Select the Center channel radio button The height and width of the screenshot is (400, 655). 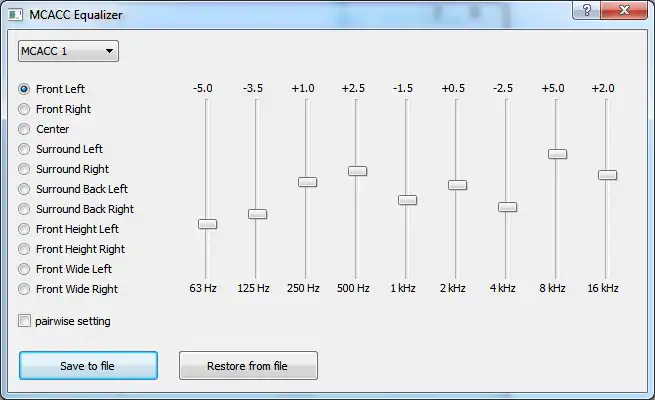[x=24, y=129]
